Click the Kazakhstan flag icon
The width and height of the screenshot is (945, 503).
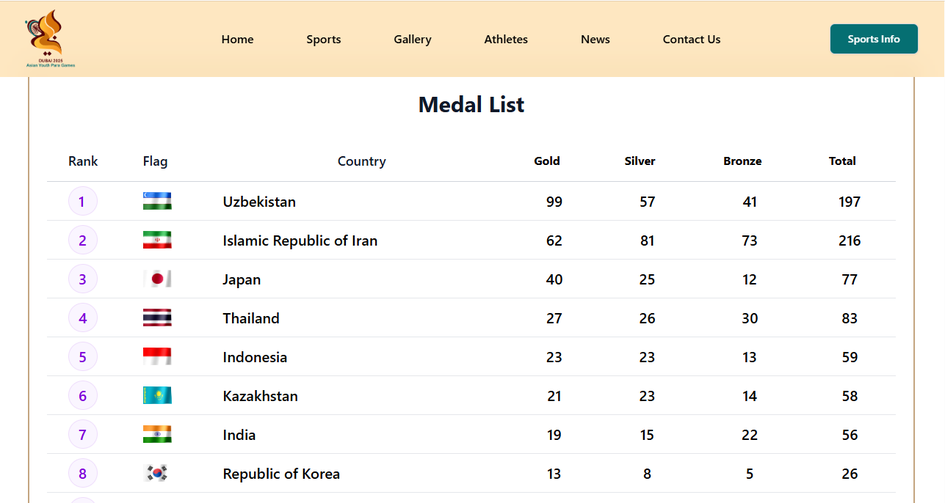pos(157,396)
